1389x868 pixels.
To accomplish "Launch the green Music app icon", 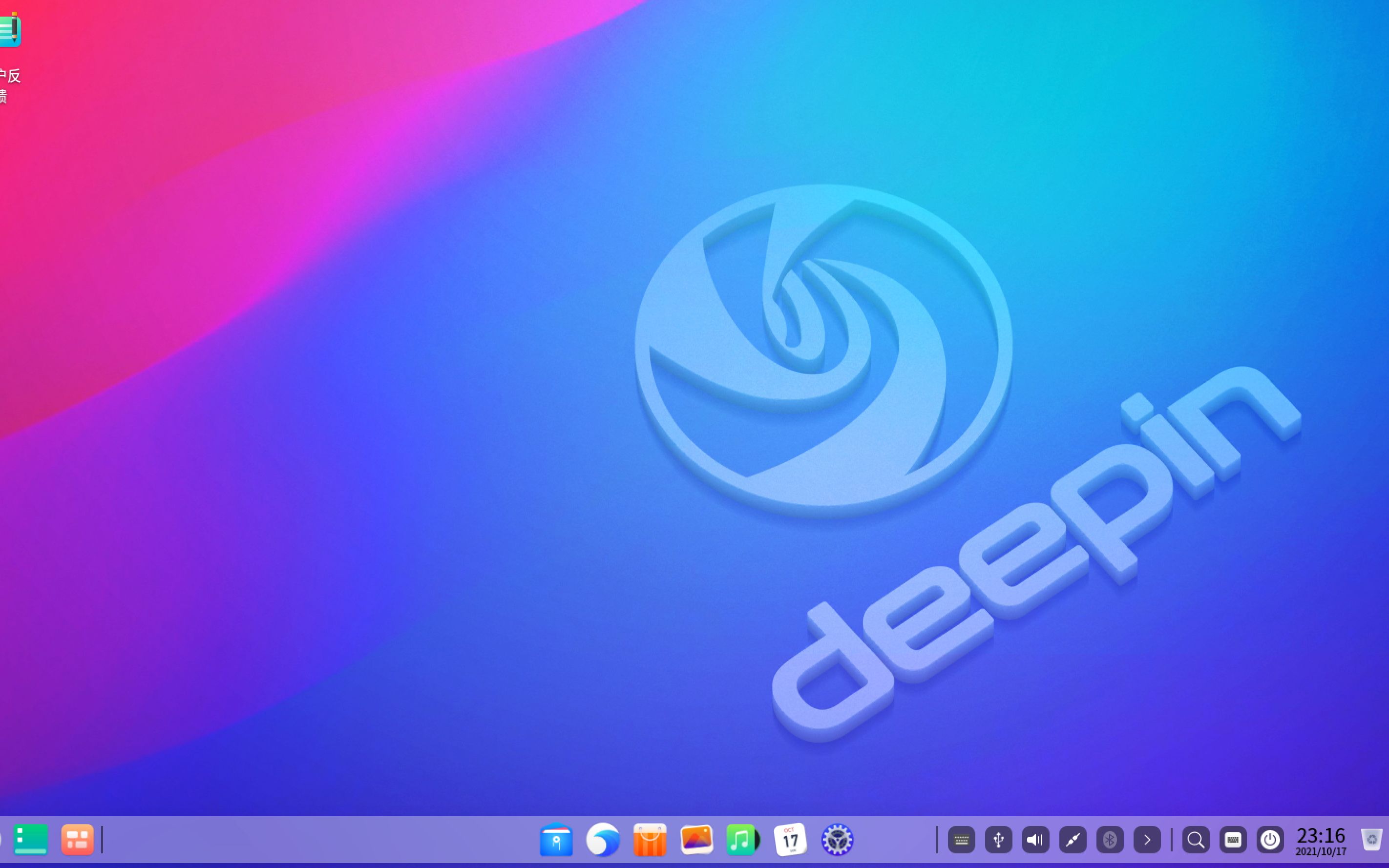I will (743, 840).
